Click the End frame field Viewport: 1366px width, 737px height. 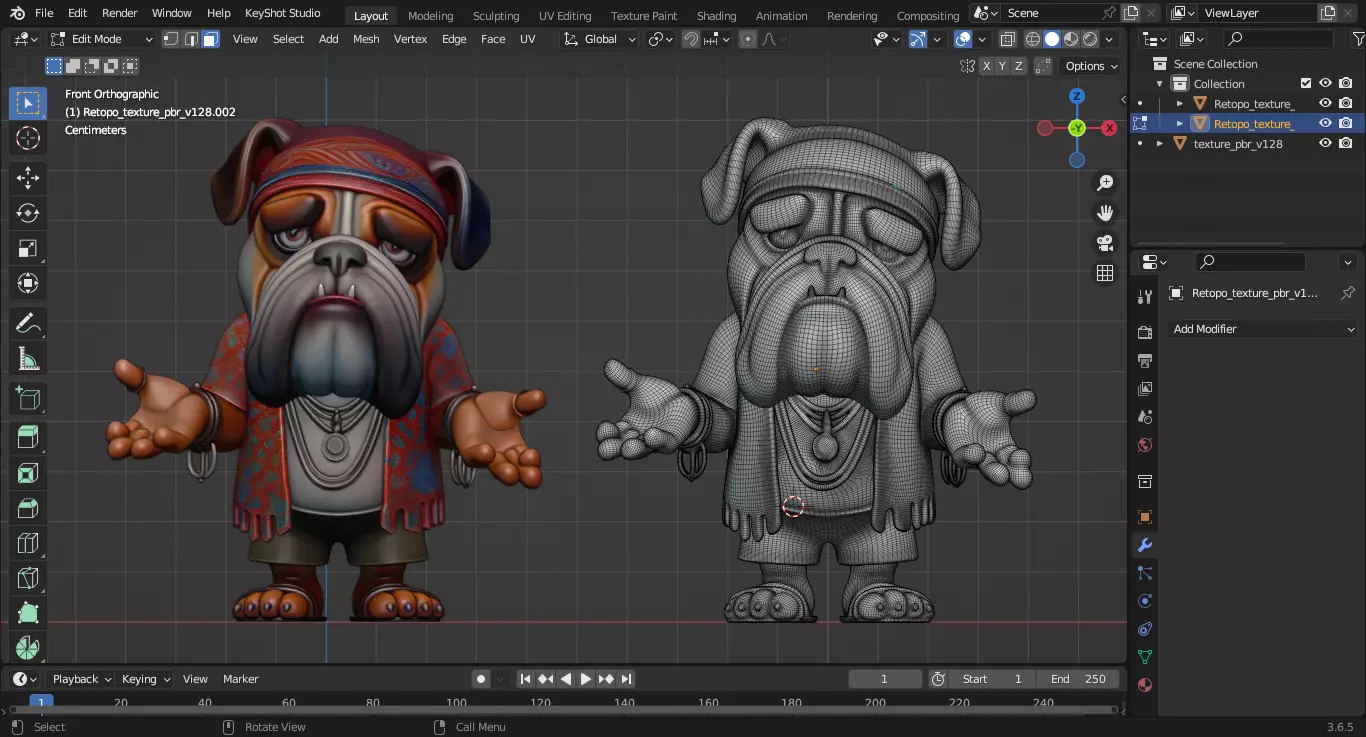click(x=1077, y=679)
